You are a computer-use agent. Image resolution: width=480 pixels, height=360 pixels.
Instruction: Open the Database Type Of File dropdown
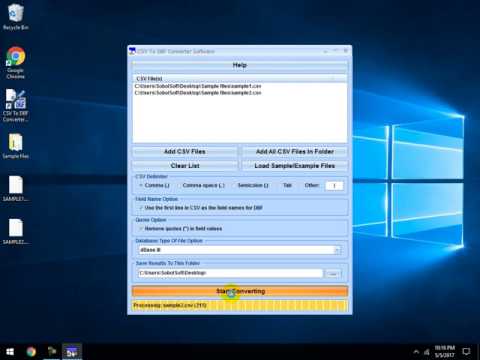pos(239,250)
